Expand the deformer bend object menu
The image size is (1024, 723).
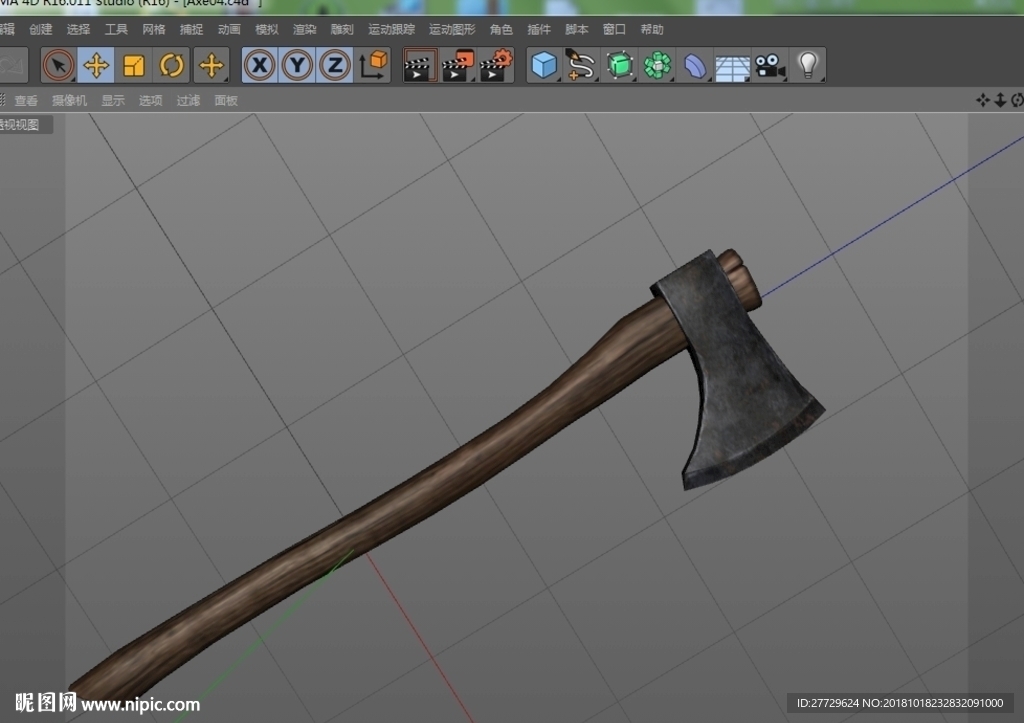(x=695, y=65)
